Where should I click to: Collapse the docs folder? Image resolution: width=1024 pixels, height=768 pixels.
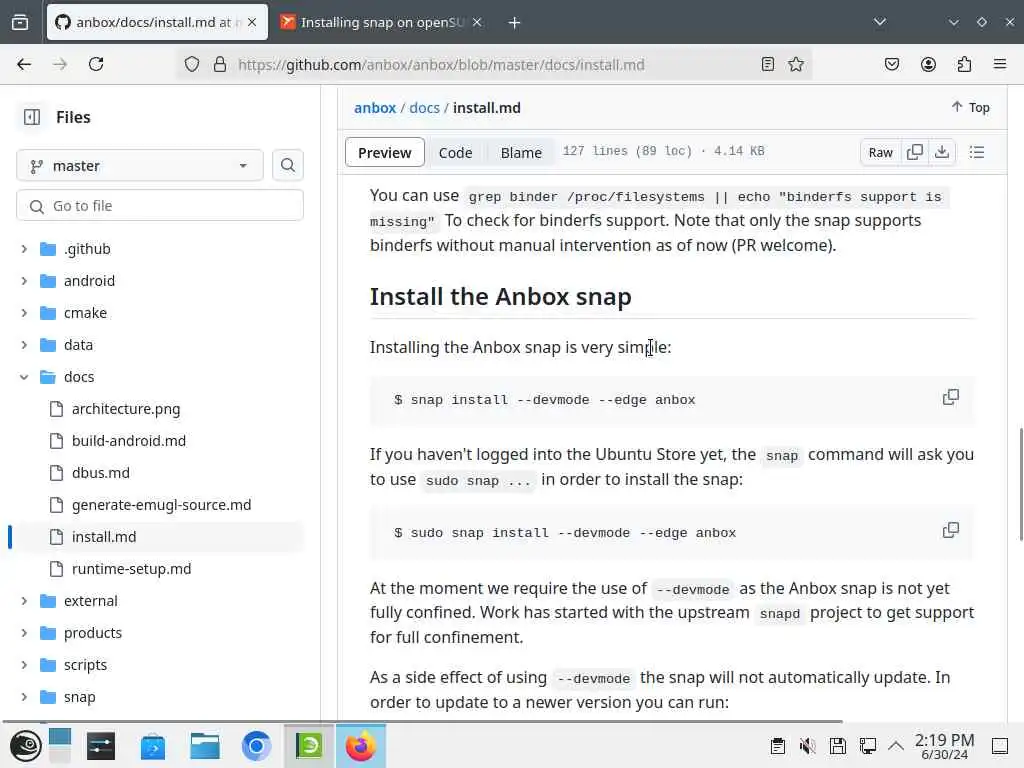[24, 377]
